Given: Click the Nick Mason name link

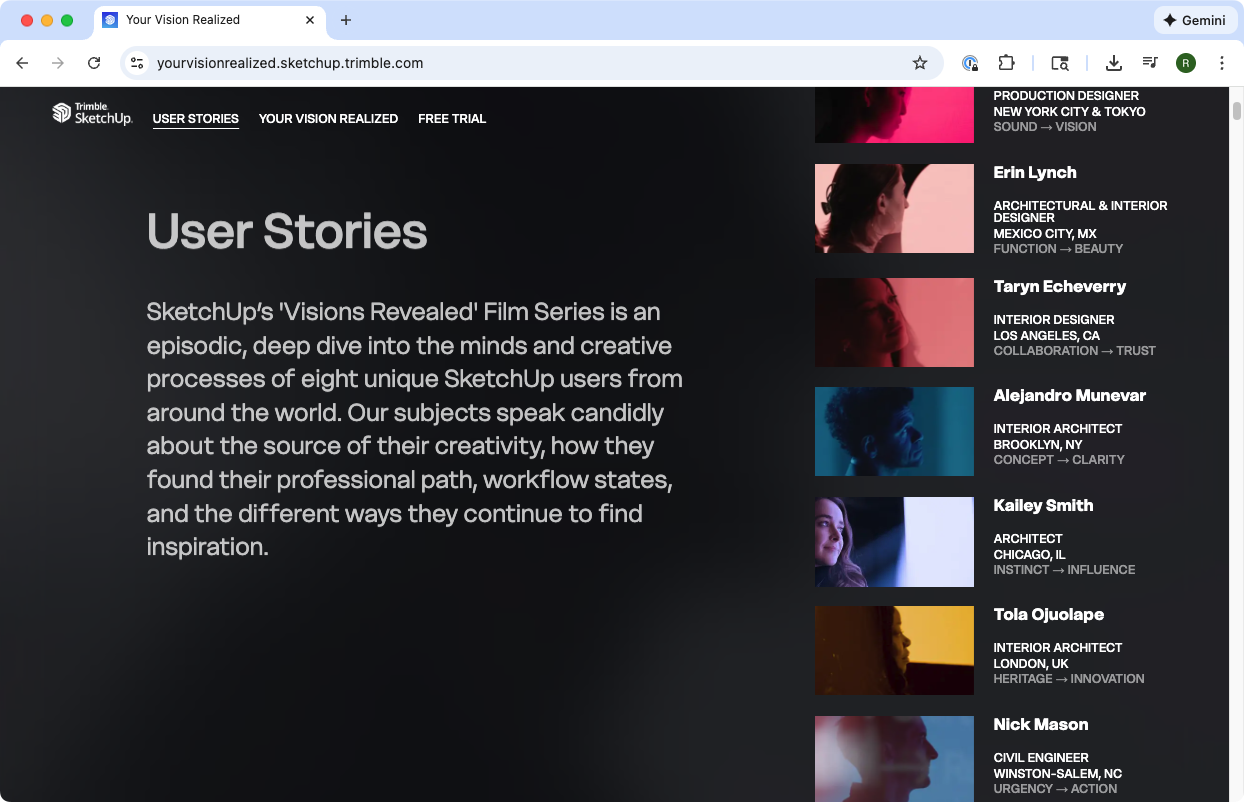Looking at the screenshot, I should (x=1041, y=724).
